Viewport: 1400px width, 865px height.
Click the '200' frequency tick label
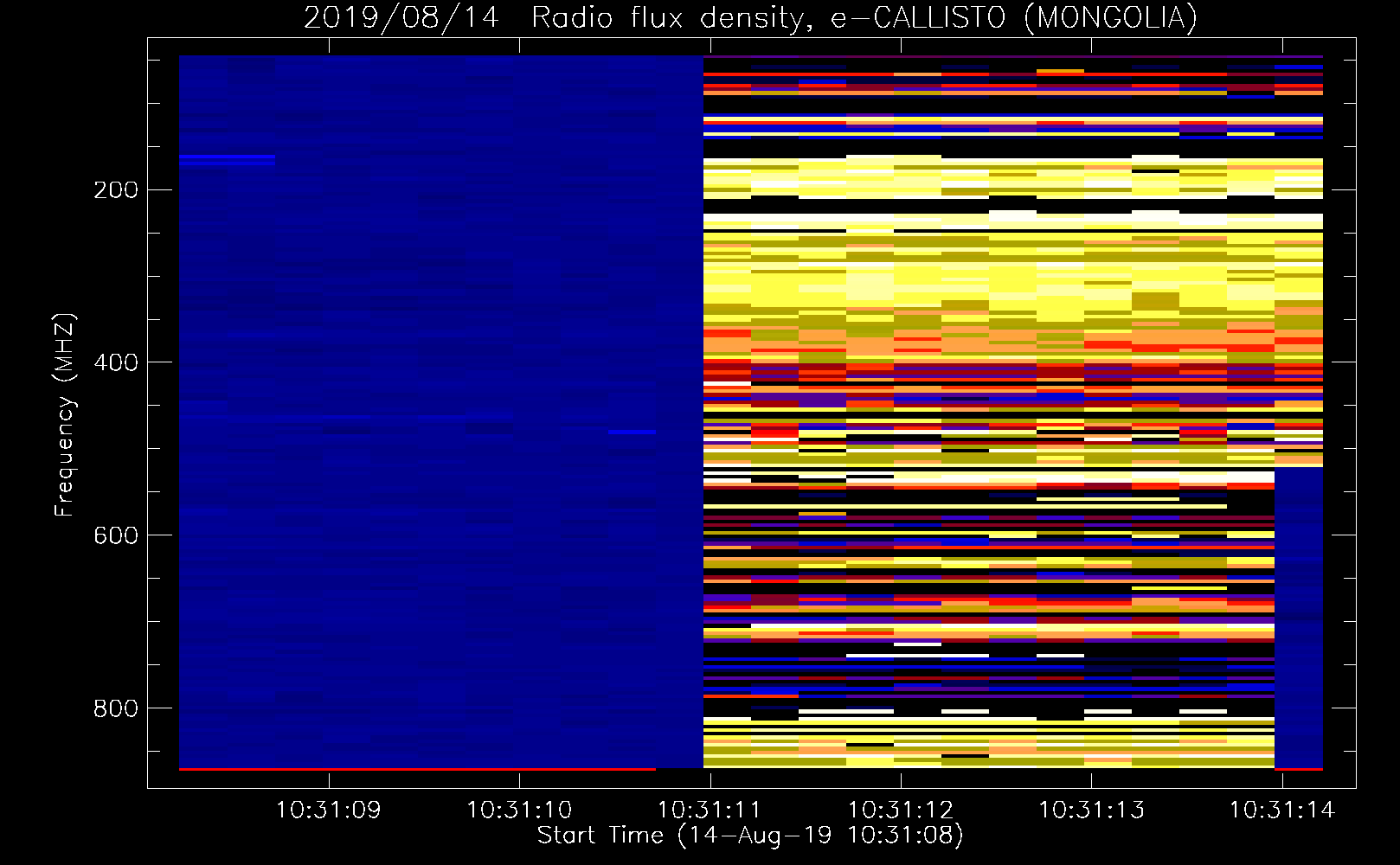[116, 190]
